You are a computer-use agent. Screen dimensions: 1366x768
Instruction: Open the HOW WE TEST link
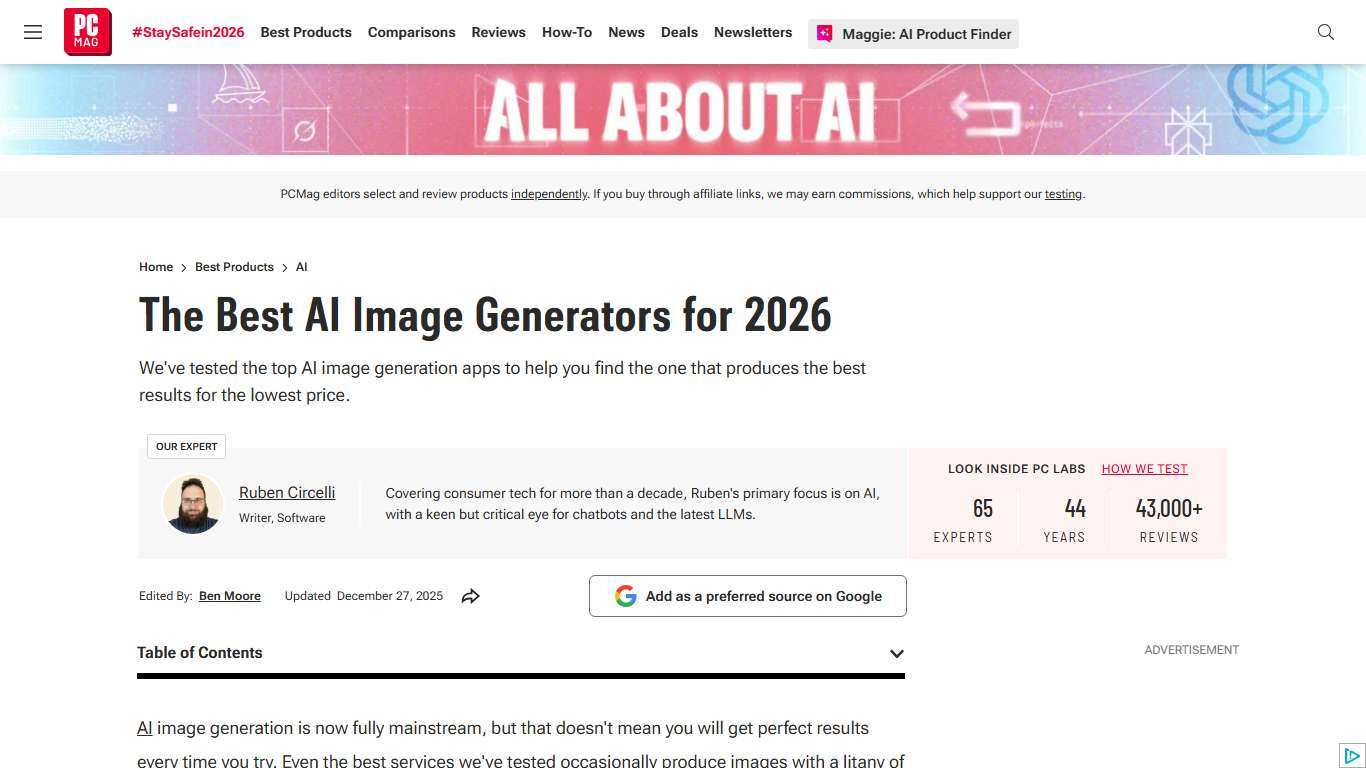click(x=1144, y=468)
